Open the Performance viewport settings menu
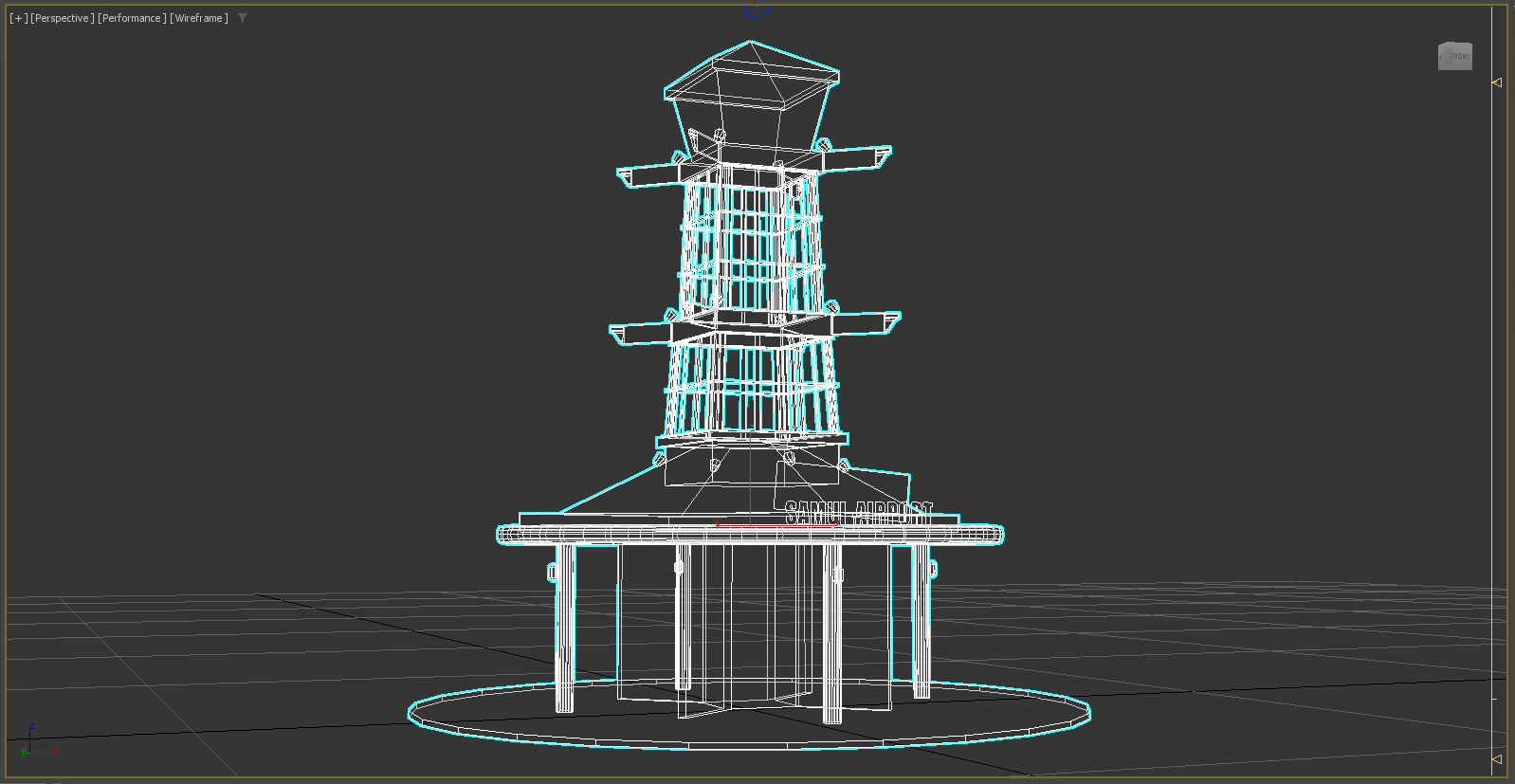1515x784 pixels. tap(132, 18)
